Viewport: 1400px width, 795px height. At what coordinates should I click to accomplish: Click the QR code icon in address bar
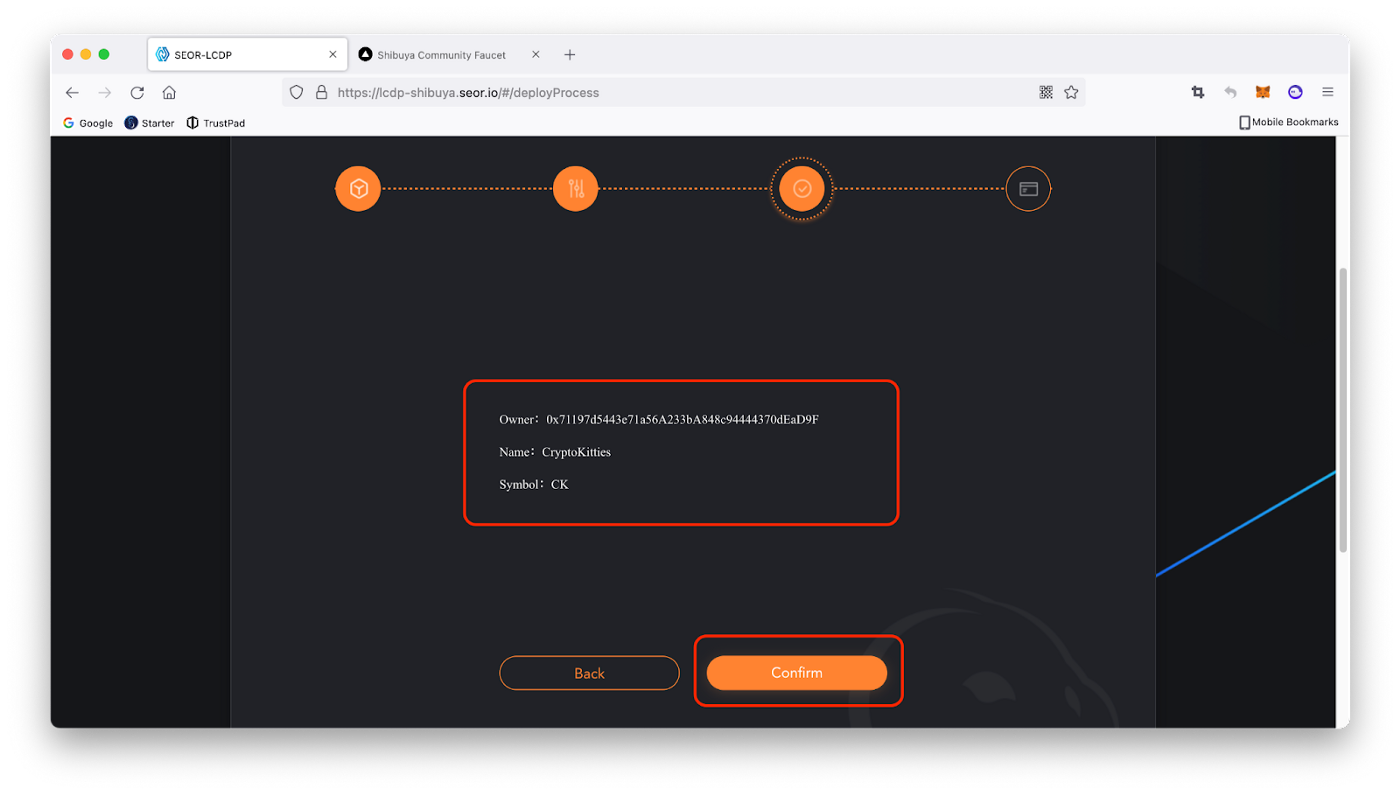[1046, 92]
